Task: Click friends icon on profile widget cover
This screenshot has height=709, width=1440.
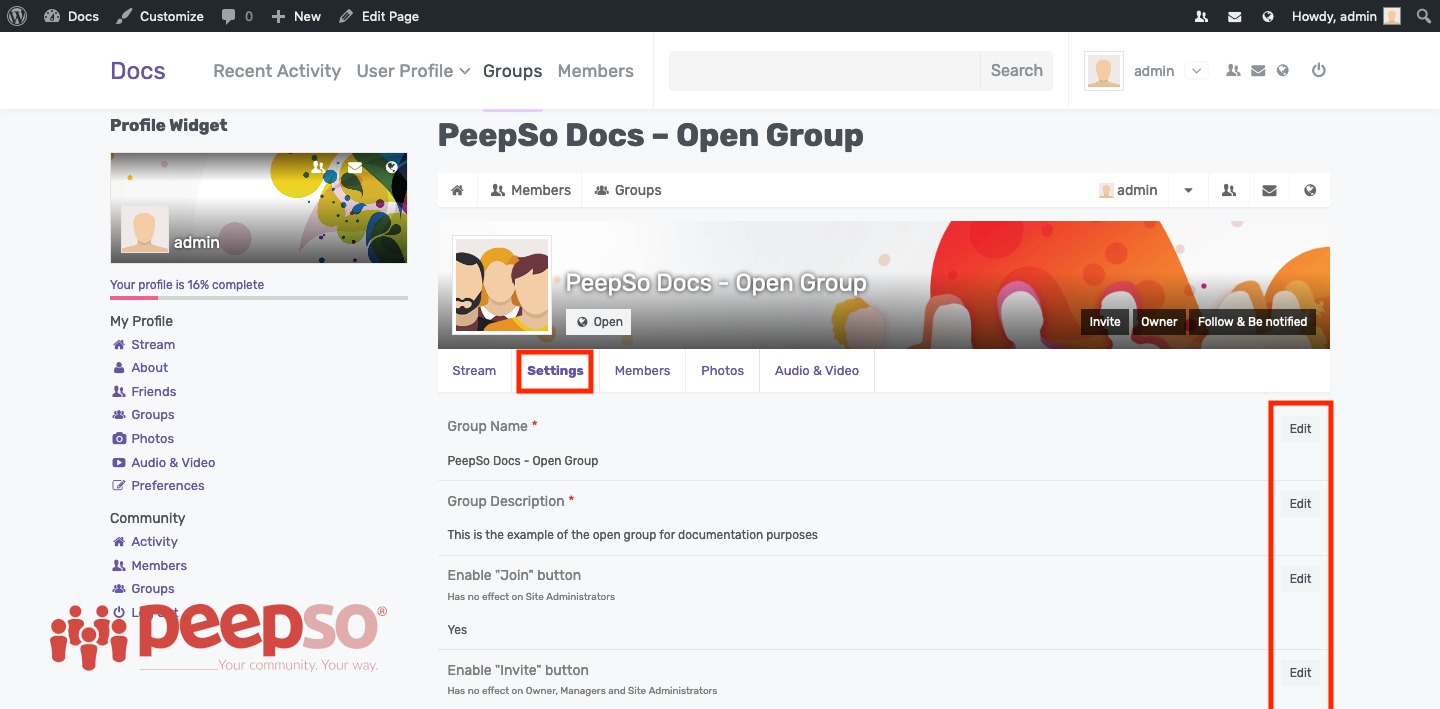Action: 318,167
